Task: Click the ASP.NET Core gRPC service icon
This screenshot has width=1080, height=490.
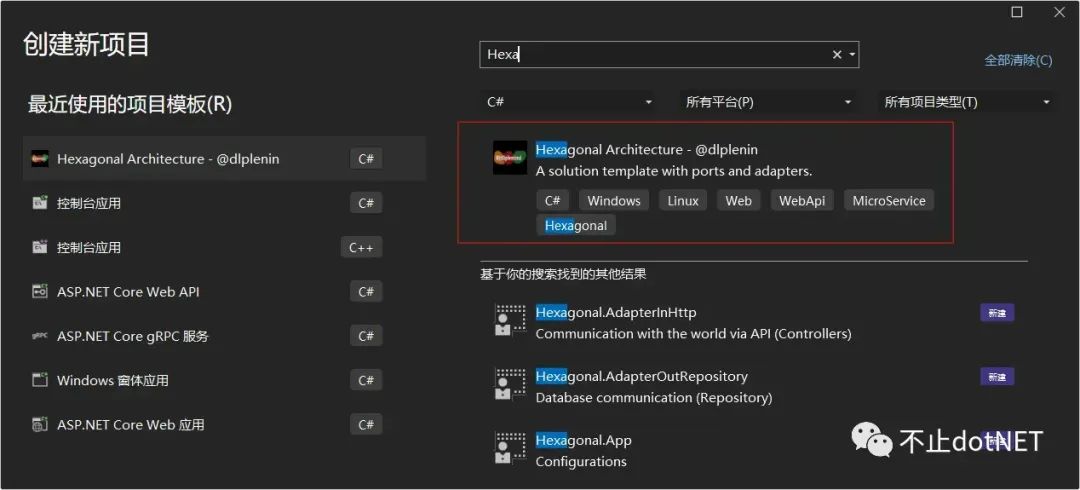Action: [40, 336]
